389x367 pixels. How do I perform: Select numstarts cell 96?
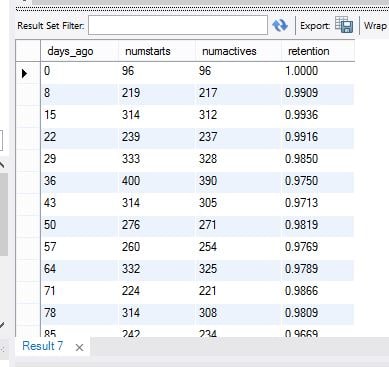click(x=157, y=71)
